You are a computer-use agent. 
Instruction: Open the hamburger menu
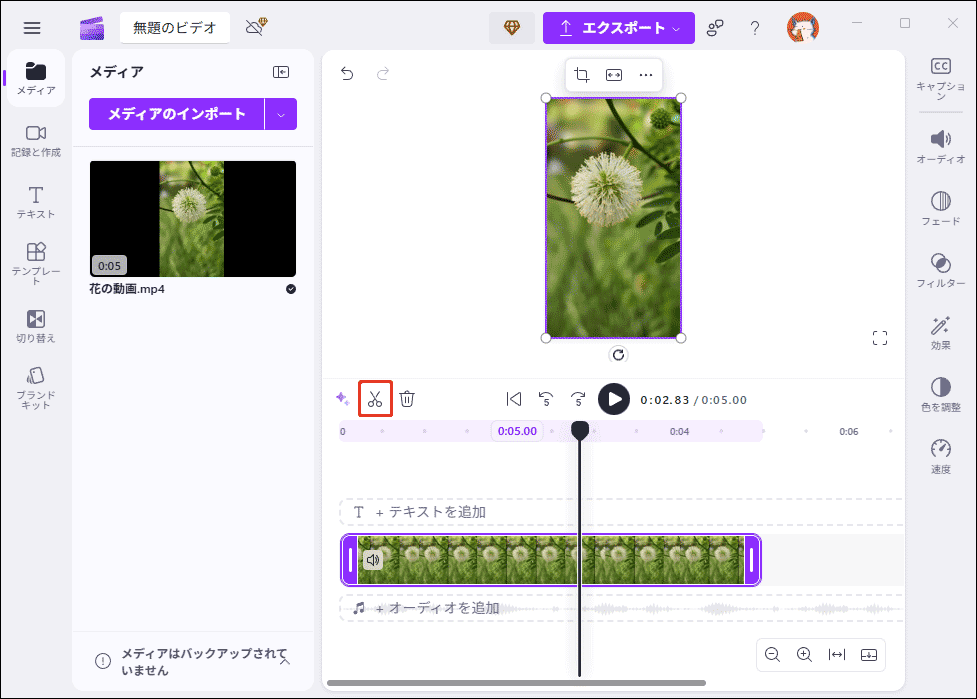click(x=32, y=28)
